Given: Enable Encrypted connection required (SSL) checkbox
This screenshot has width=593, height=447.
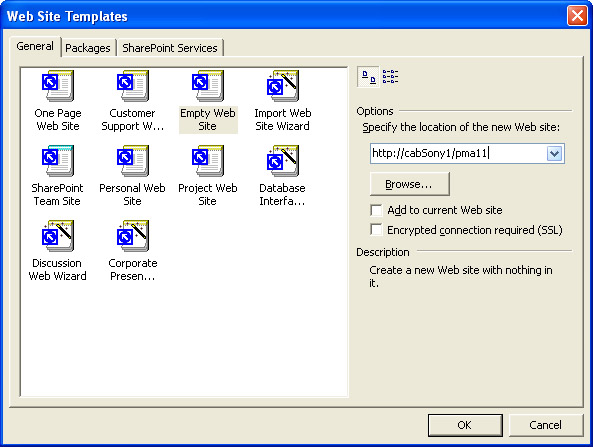Looking at the screenshot, I should 376,230.
